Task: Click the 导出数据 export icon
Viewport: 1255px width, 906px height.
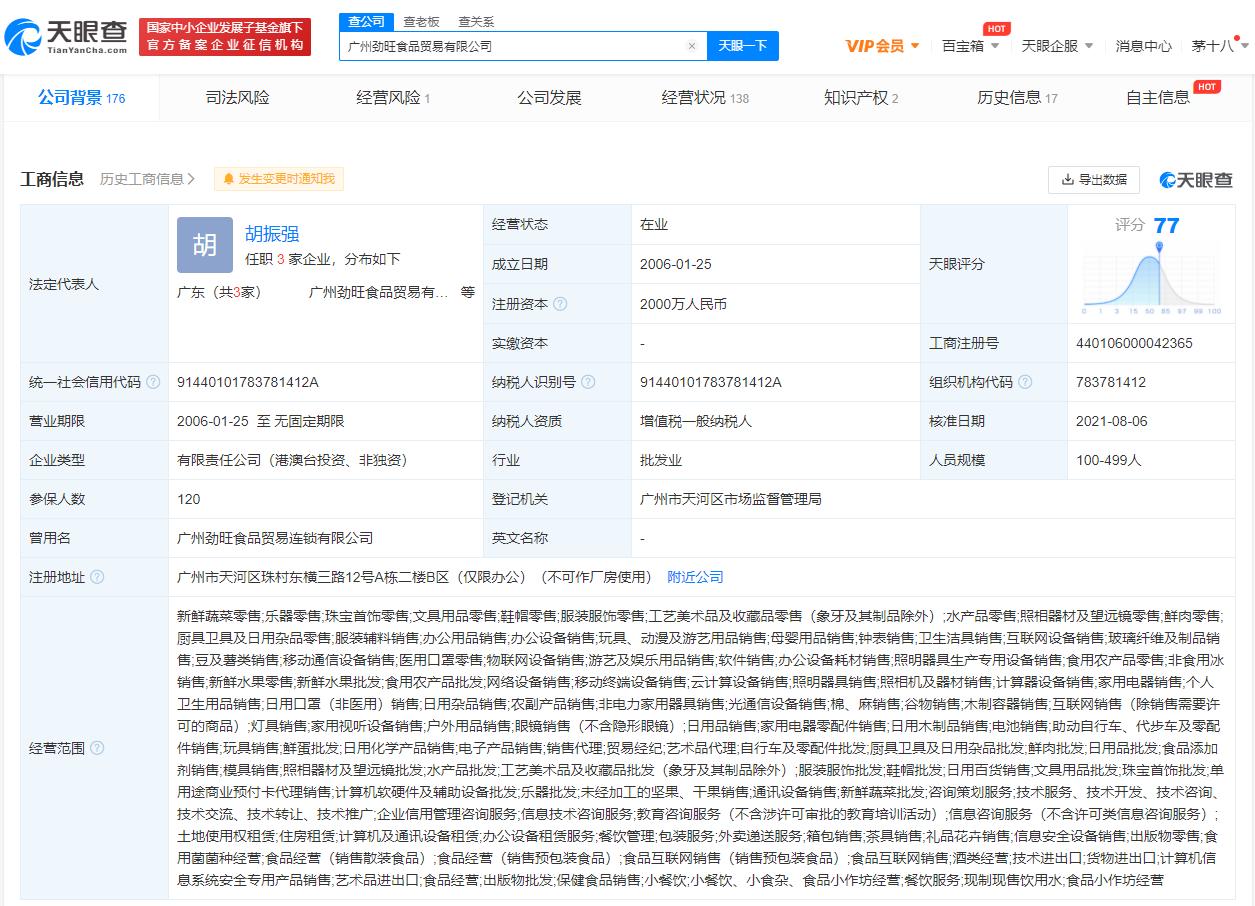Action: click(x=1067, y=180)
